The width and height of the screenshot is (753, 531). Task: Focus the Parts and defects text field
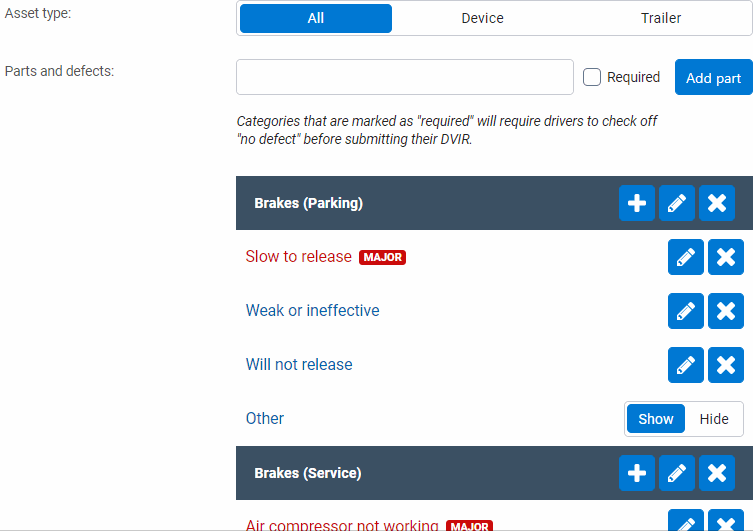[x=405, y=77]
